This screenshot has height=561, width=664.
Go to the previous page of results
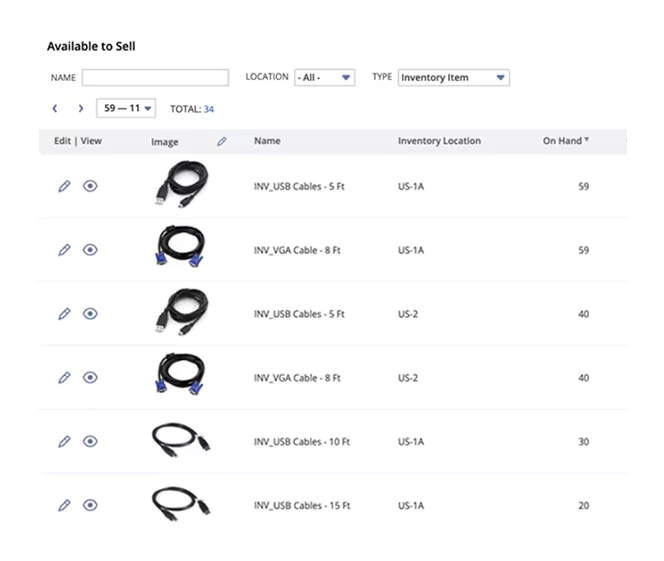(55, 108)
